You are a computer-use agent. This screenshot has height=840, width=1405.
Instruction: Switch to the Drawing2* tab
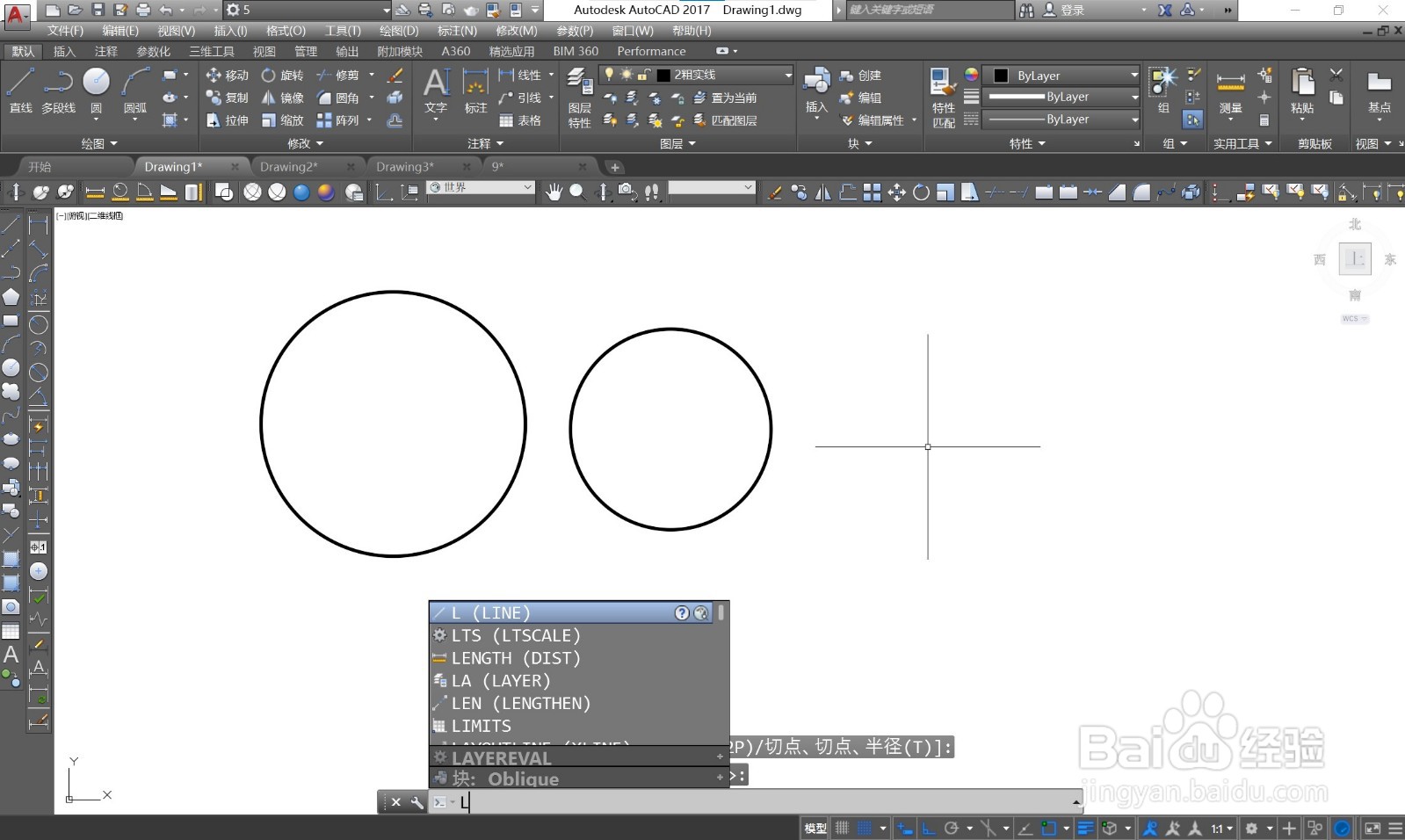point(289,166)
